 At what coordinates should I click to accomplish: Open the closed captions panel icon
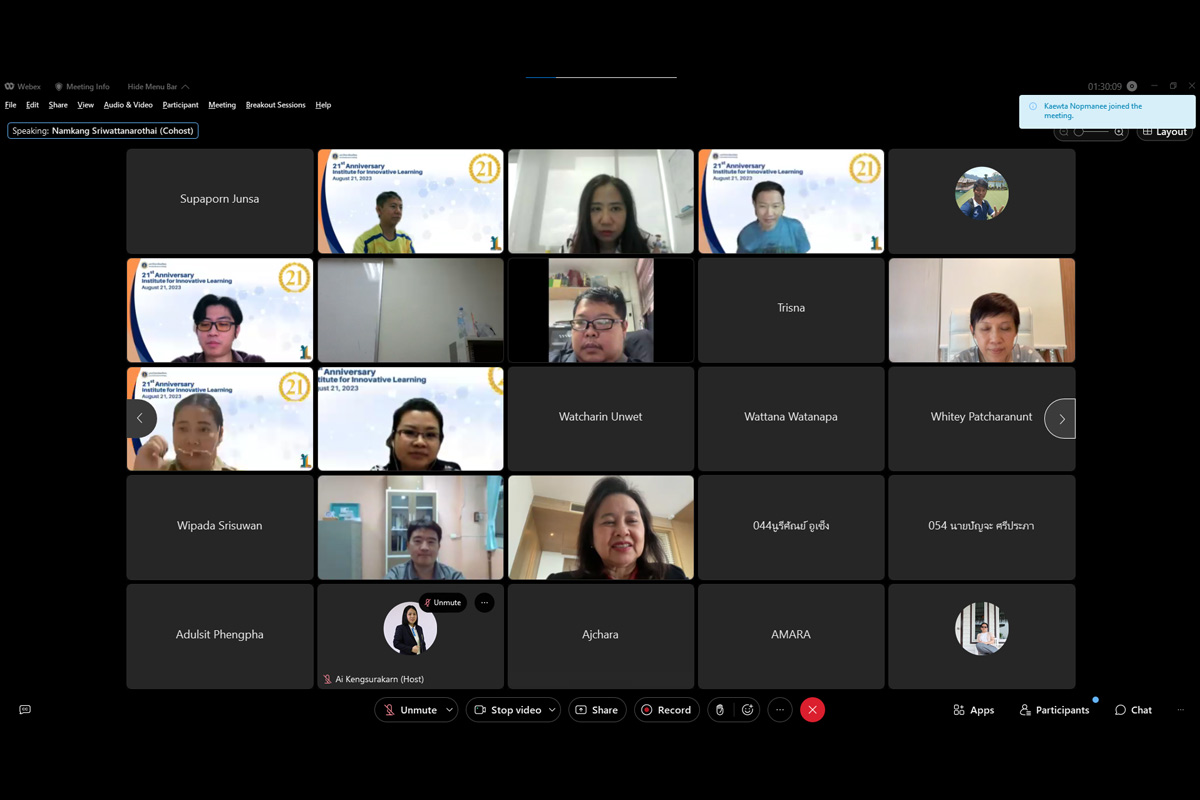[x=25, y=710]
